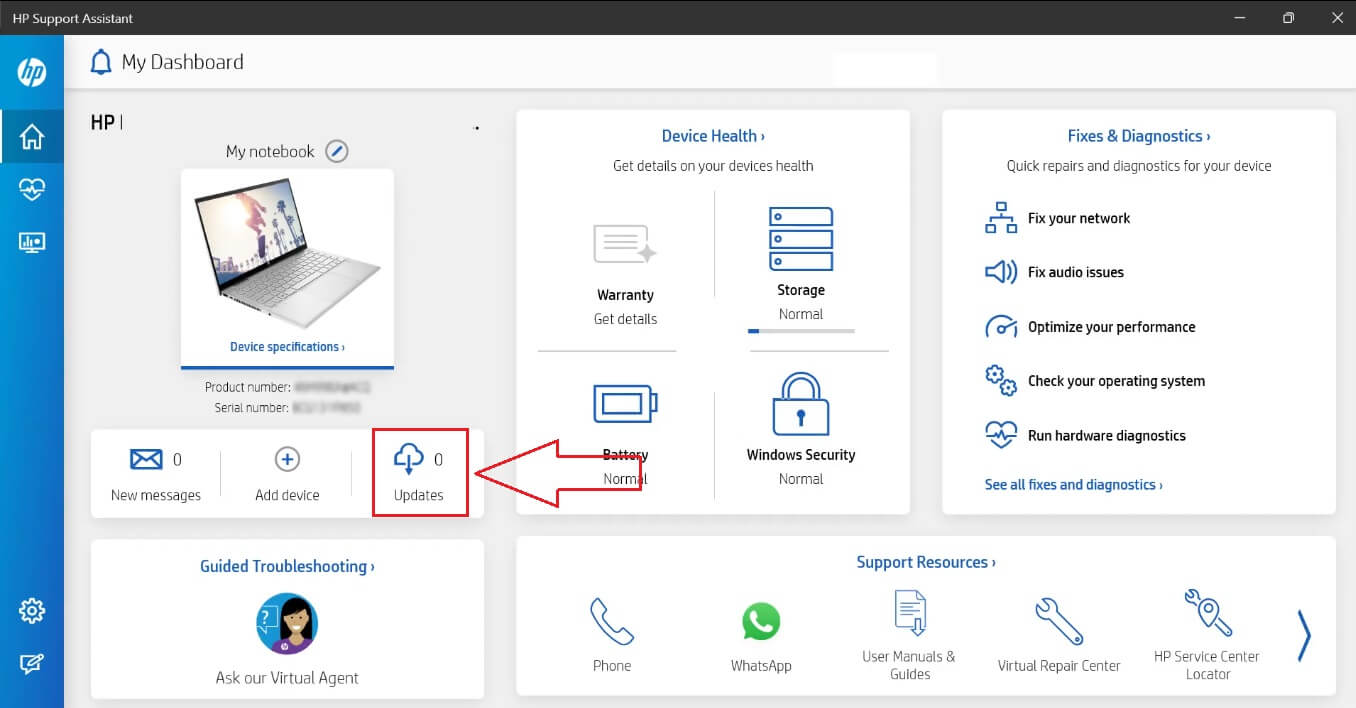Click Run hardware diagnostics label
Image resolution: width=1356 pixels, height=708 pixels.
(1107, 436)
